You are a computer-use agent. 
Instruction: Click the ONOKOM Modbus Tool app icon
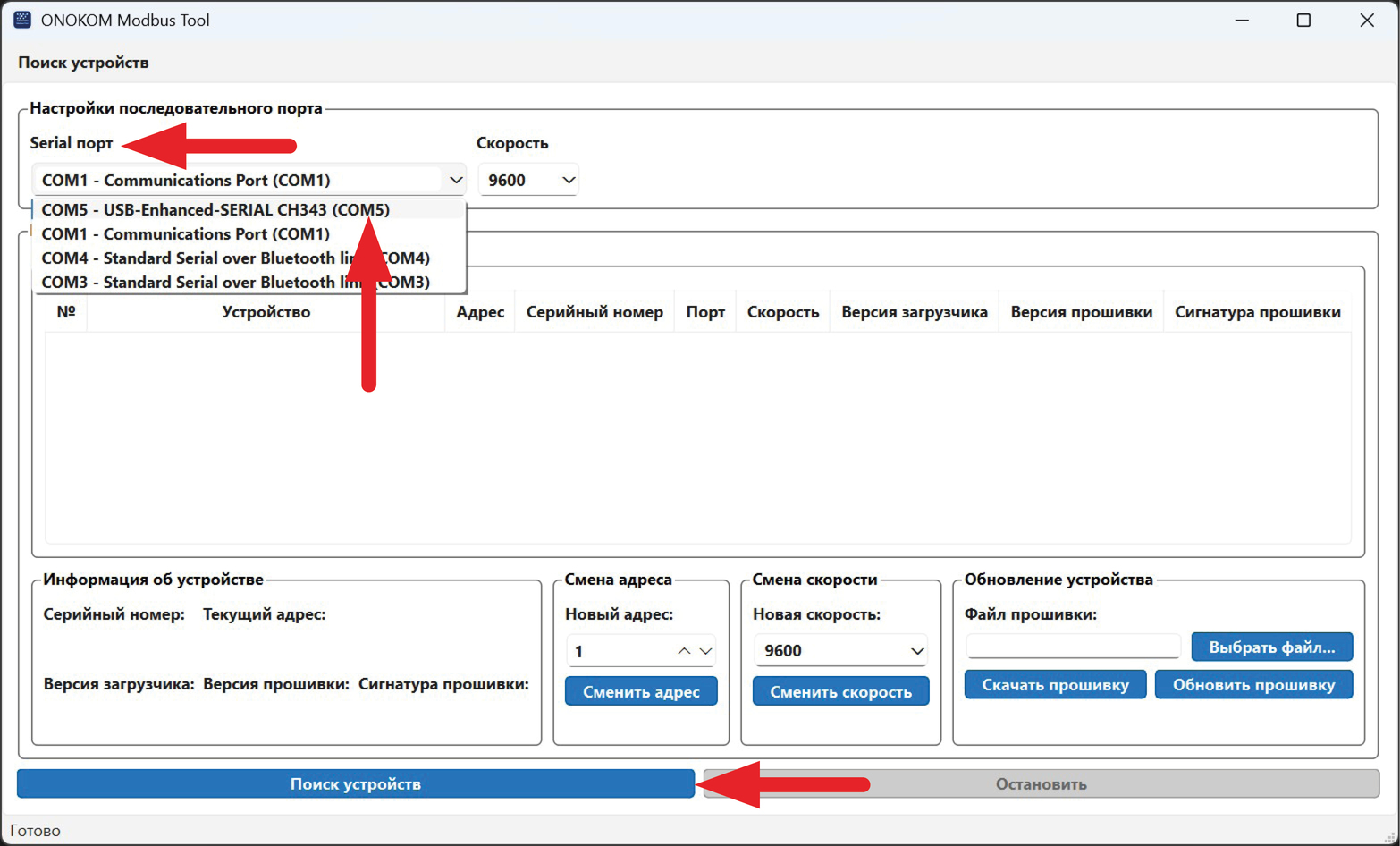click(x=22, y=20)
